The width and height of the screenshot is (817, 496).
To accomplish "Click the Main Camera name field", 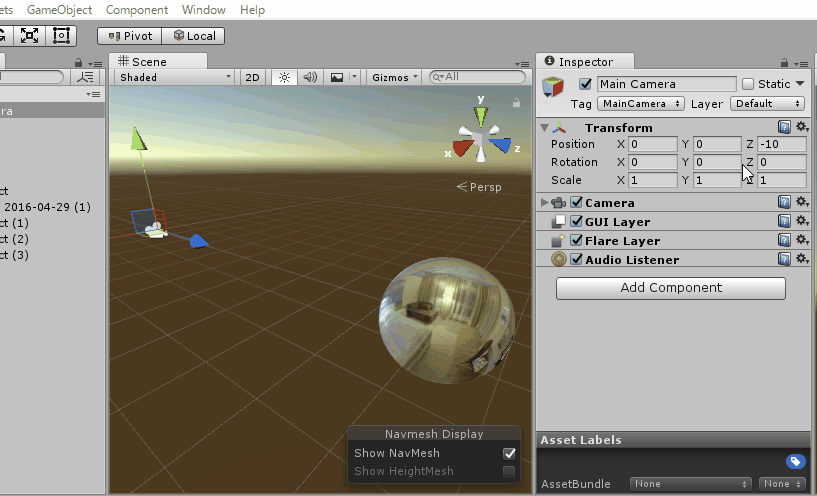I will [666, 84].
